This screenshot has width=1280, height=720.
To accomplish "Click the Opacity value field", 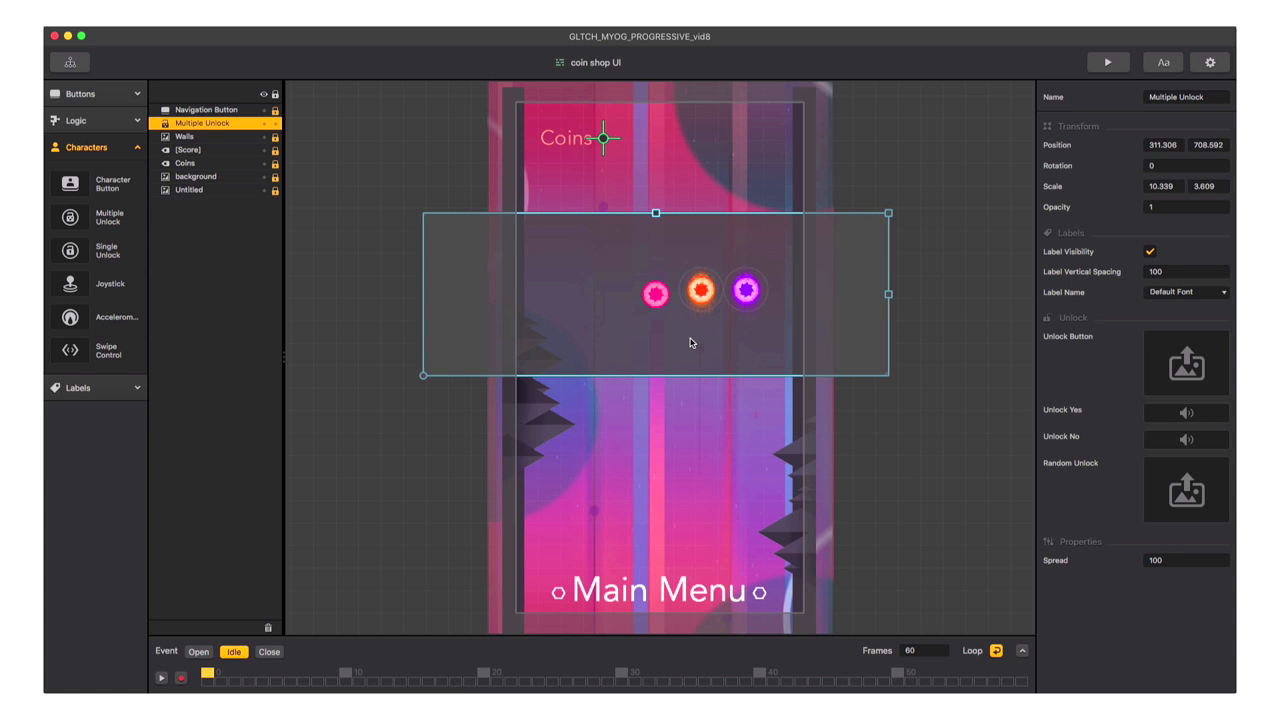I will (x=1186, y=207).
